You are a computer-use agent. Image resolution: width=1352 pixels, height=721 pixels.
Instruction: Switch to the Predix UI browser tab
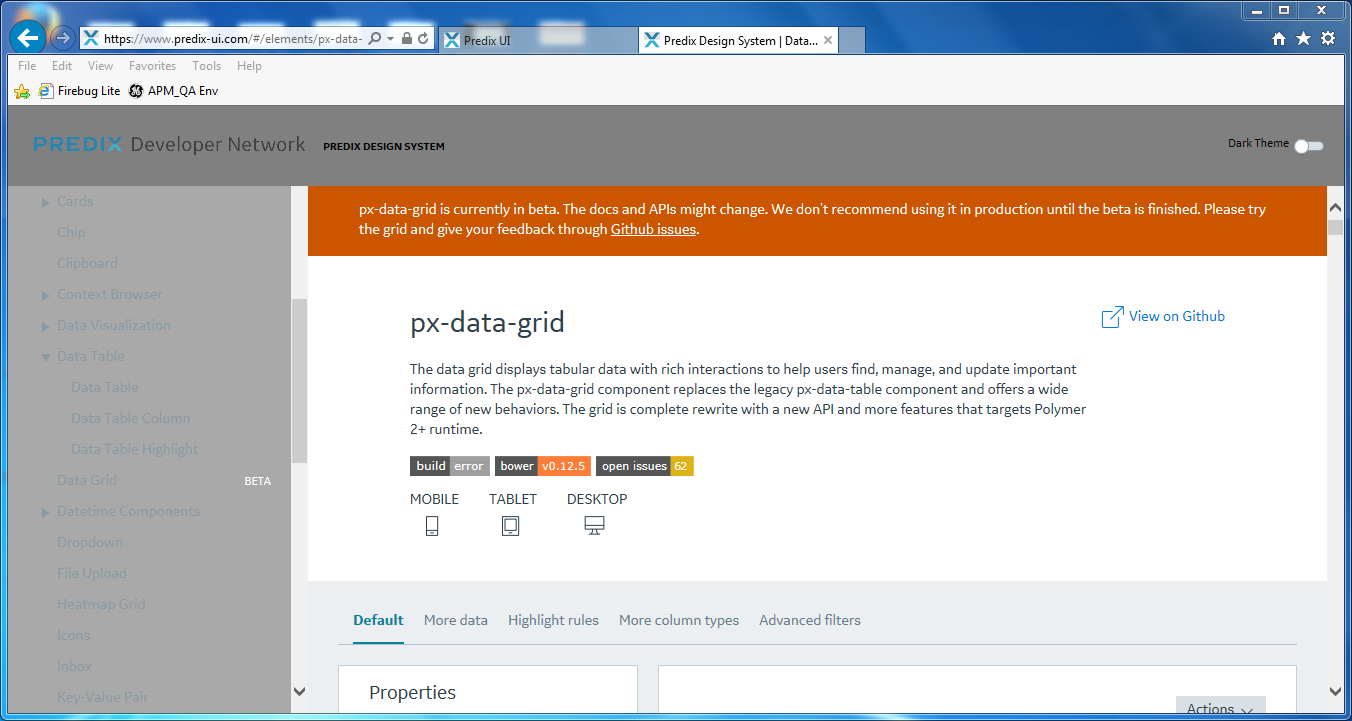click(538, 41)
